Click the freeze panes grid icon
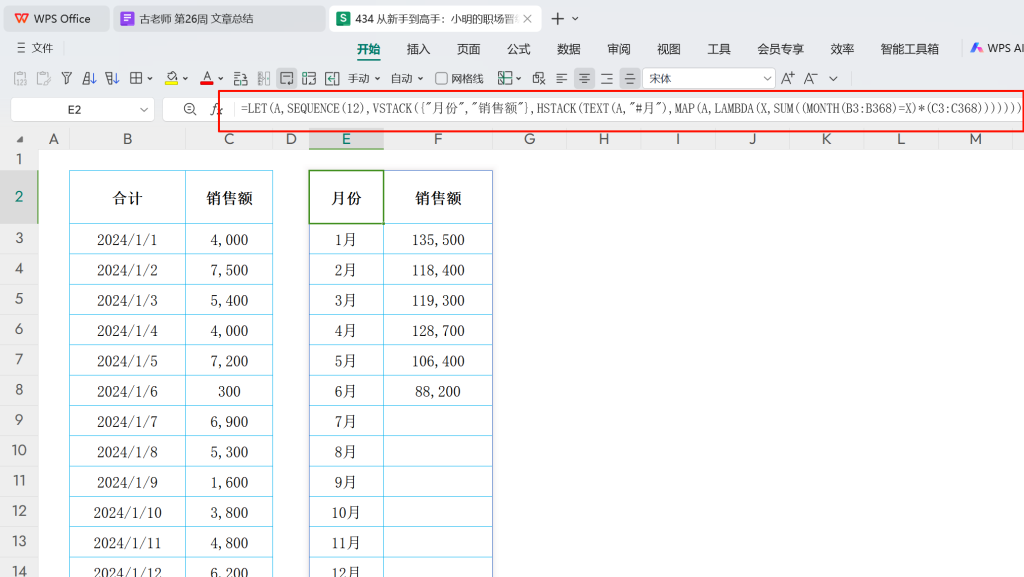This screenshot has width=1024, height=577. (x=505, y=78)
